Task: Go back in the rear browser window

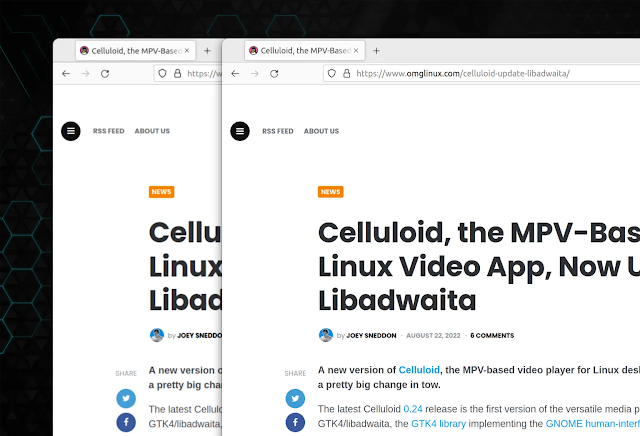Action: [66, 73]
